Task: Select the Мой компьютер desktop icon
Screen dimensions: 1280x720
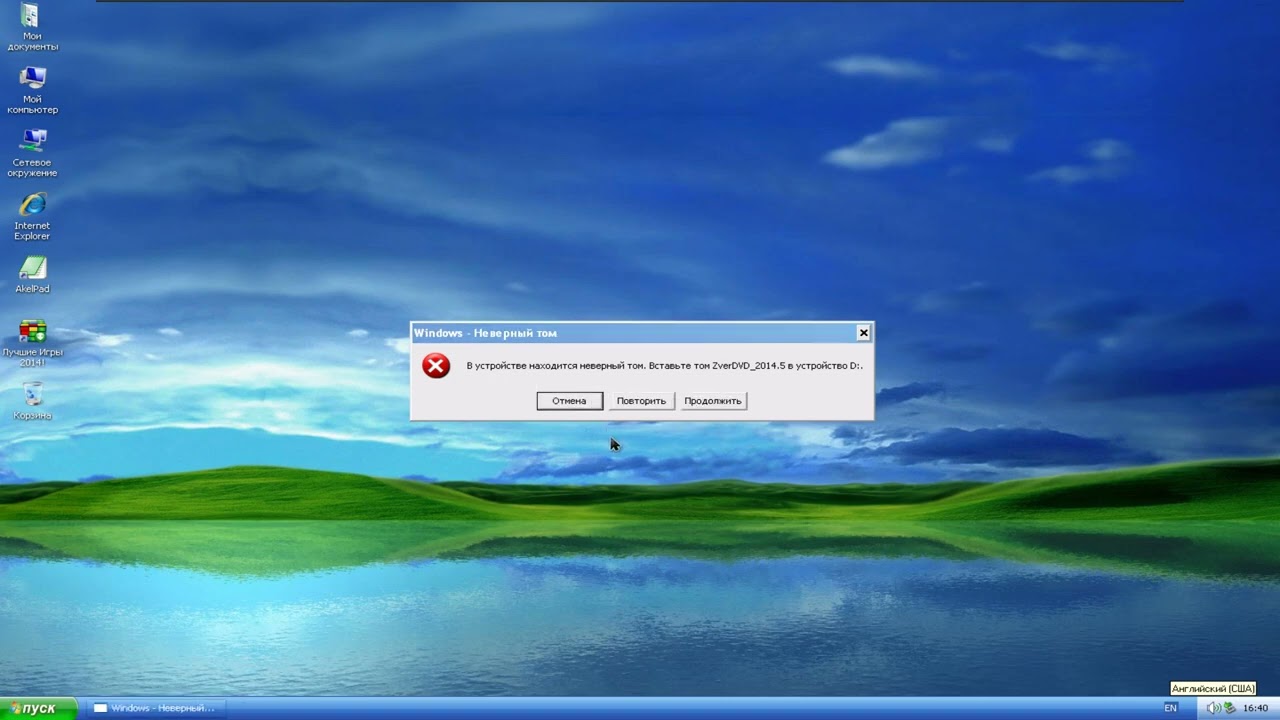Action: (32, 90)
